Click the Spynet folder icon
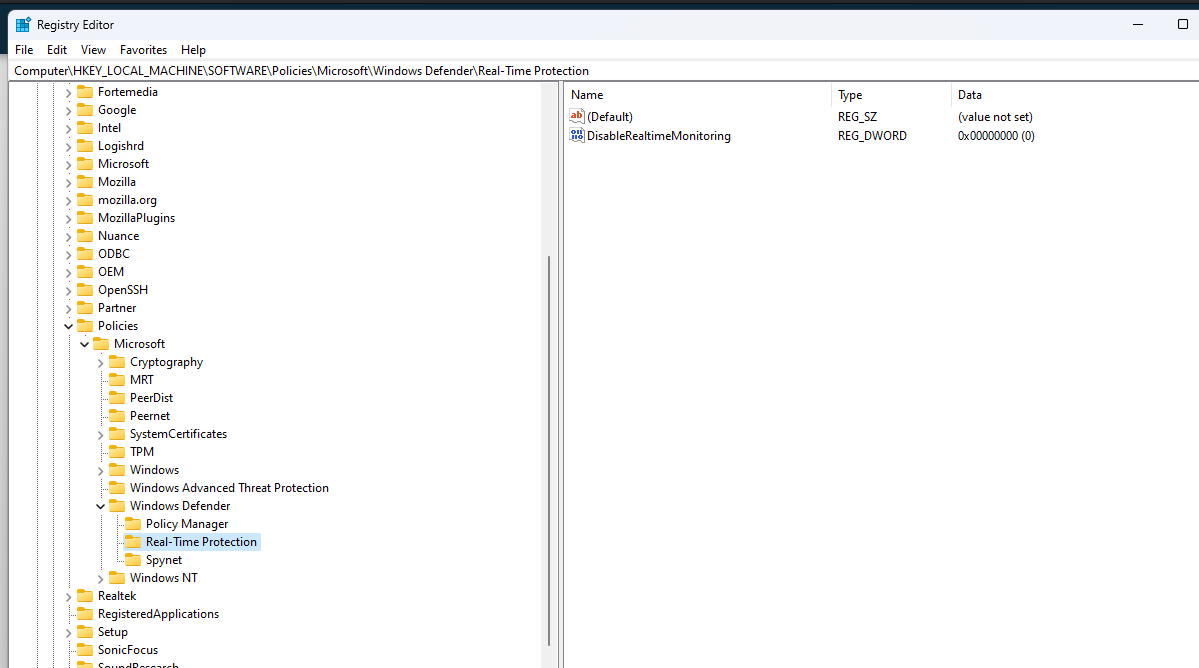Viewport: 1199px width, 668px height. coord(133,559)
